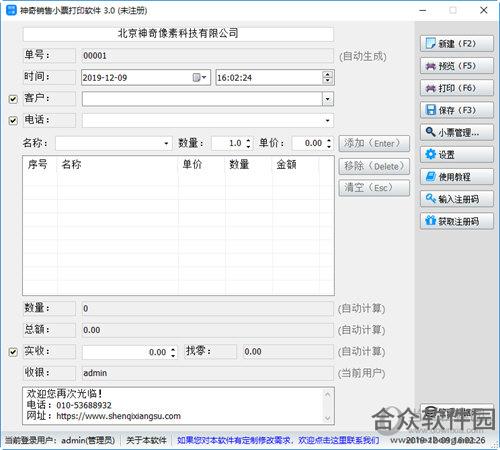
Task: Open 小票管理 receipt management
Action: click(457, 133)
